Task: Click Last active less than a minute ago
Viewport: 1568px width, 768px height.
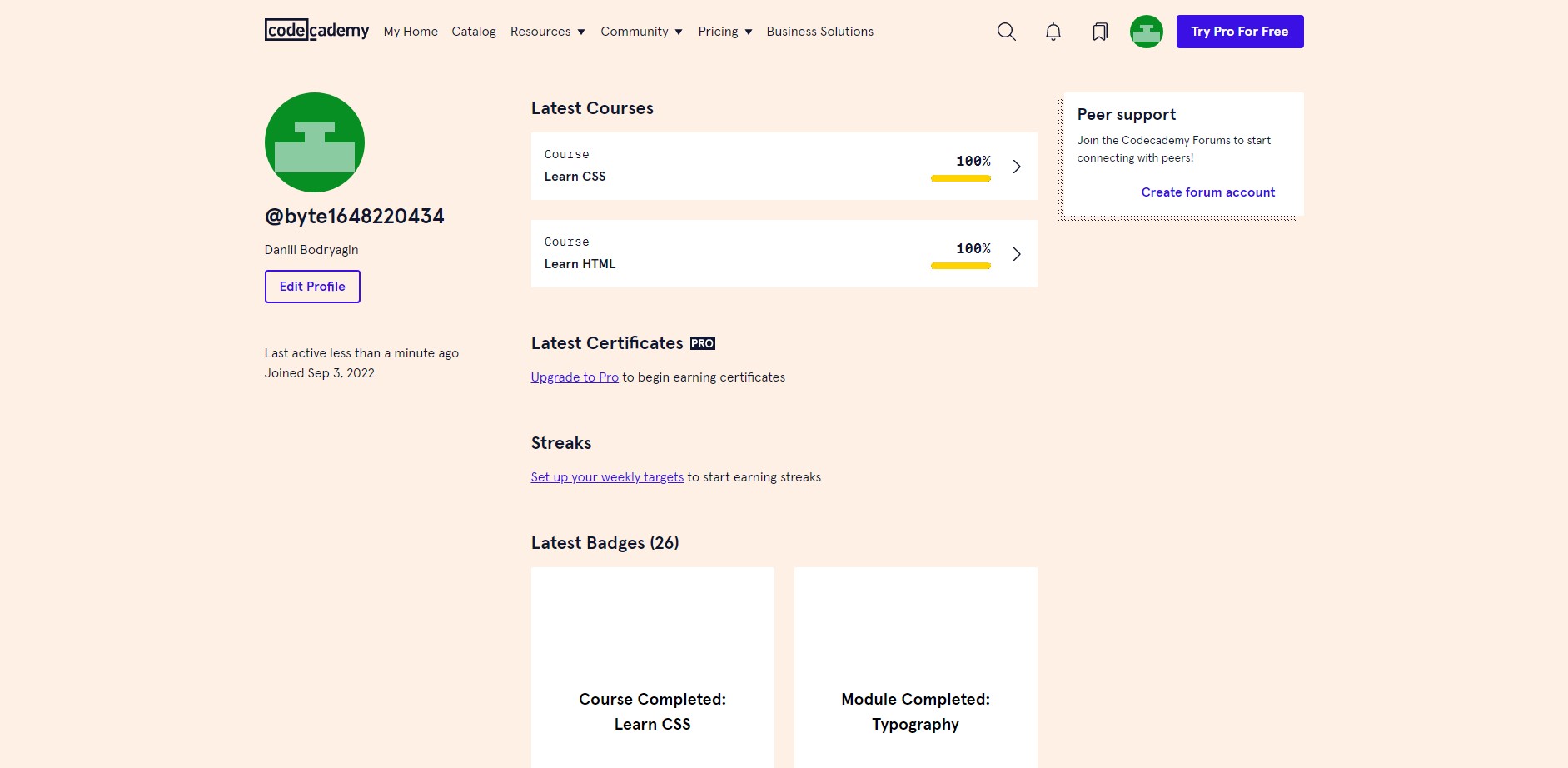Action: [x=361, y=353]
